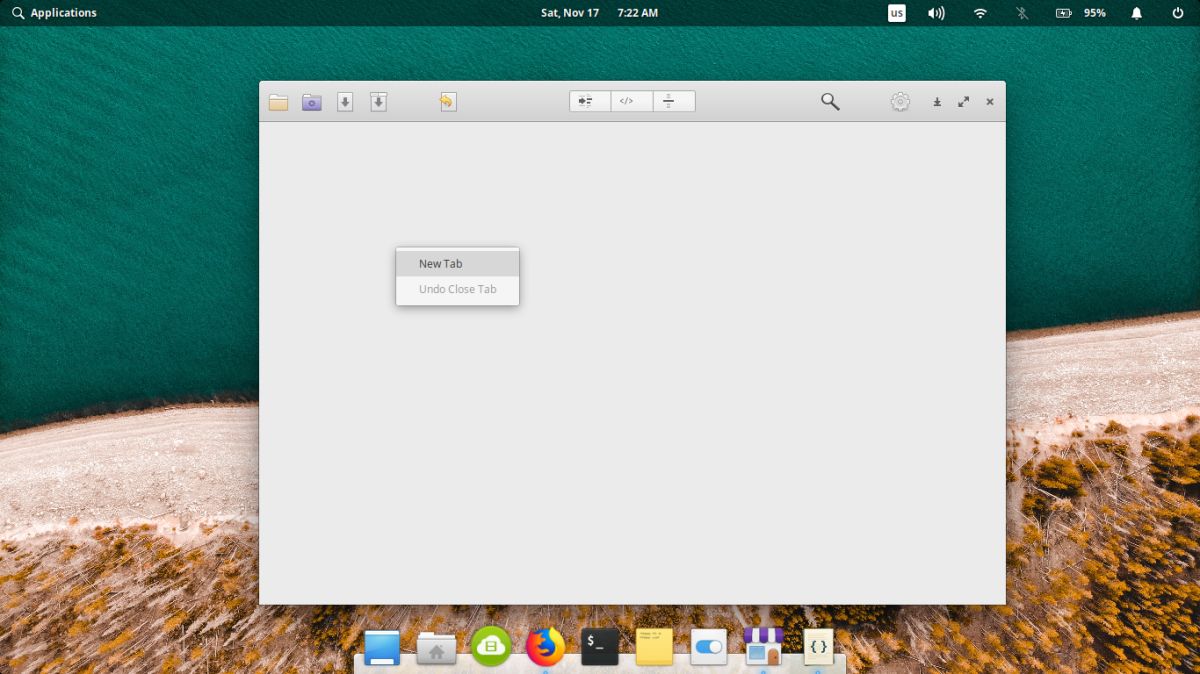
Task: Select the indent-arrow mode button
Action: pos(590,101)
